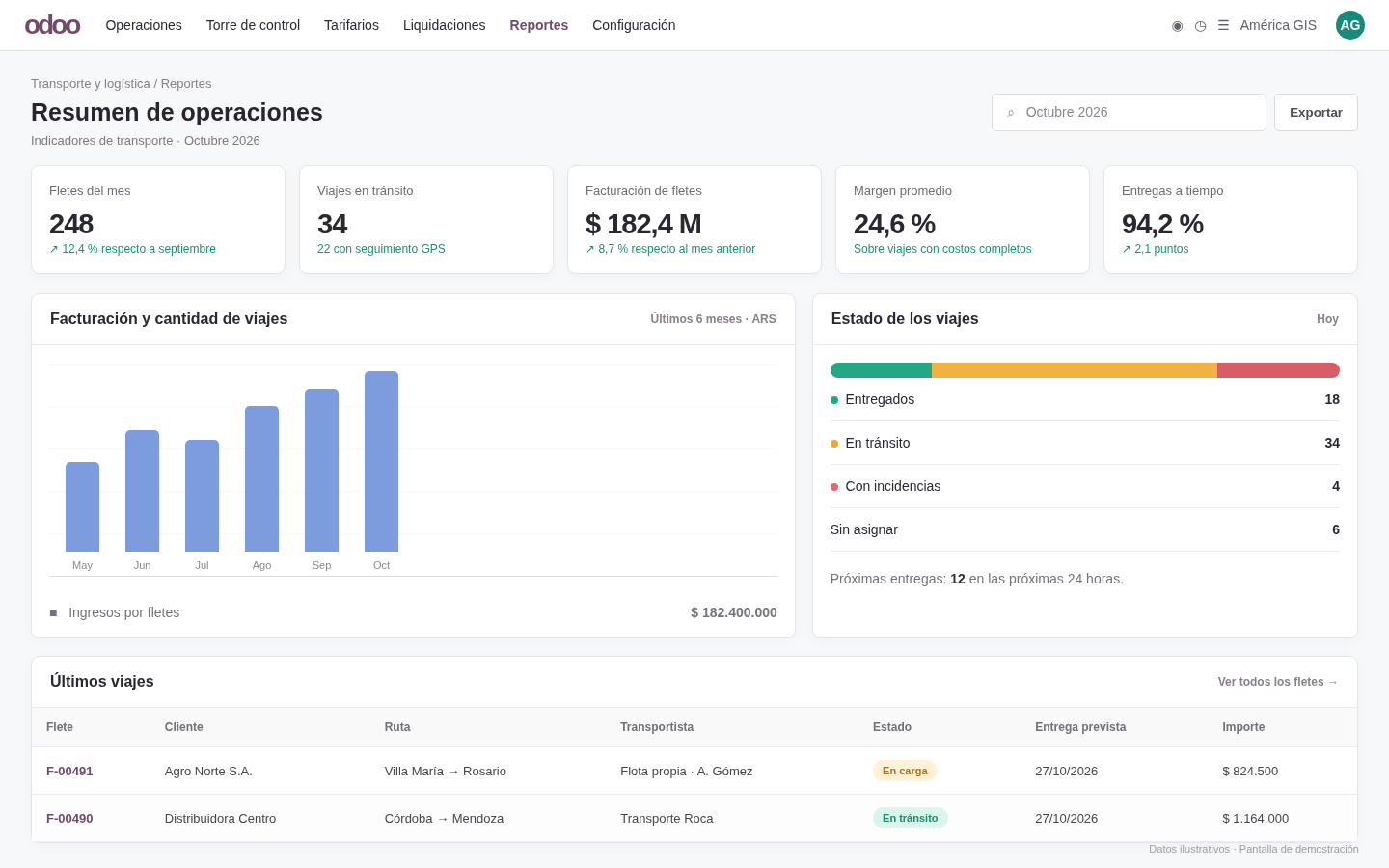Image resolution: width=1389 pixels, height=868 pixels.
Task: Open the Viajes en tránsito card
Action: (x=426, y=219)
